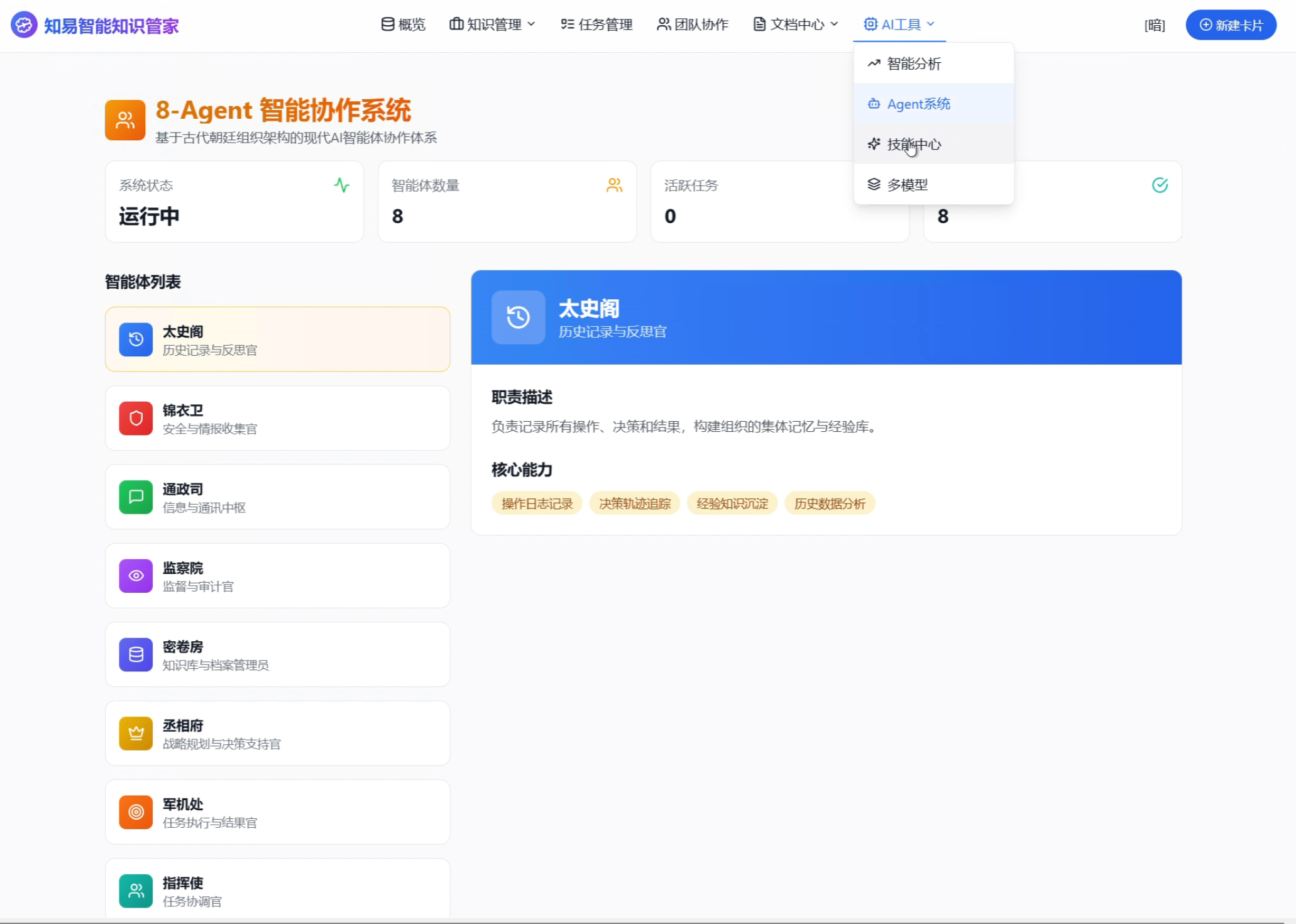Click the orange target icon for 军机处

pyautogui.click(x=136, y=812)
